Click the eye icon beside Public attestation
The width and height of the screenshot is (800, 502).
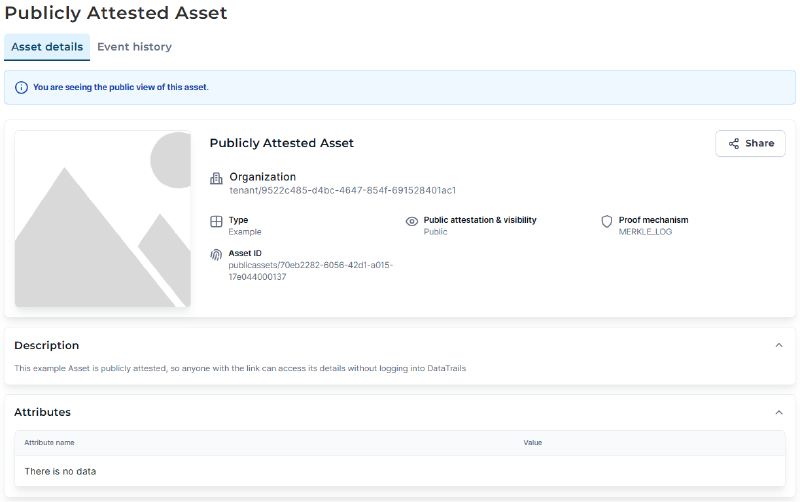(x=411, y=221)
